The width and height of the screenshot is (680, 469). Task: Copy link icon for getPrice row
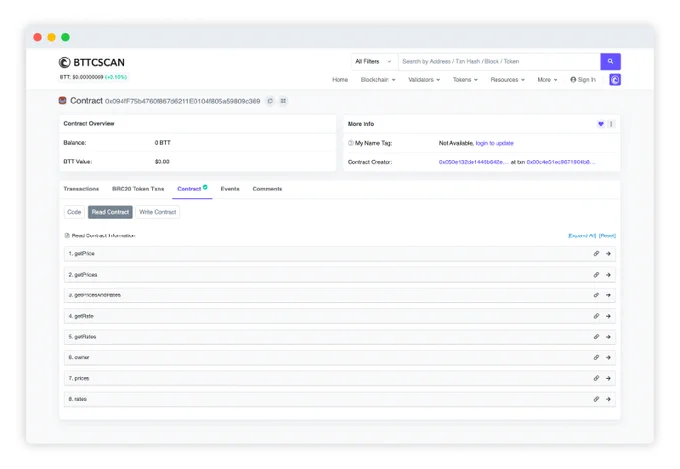click(596, 254)
